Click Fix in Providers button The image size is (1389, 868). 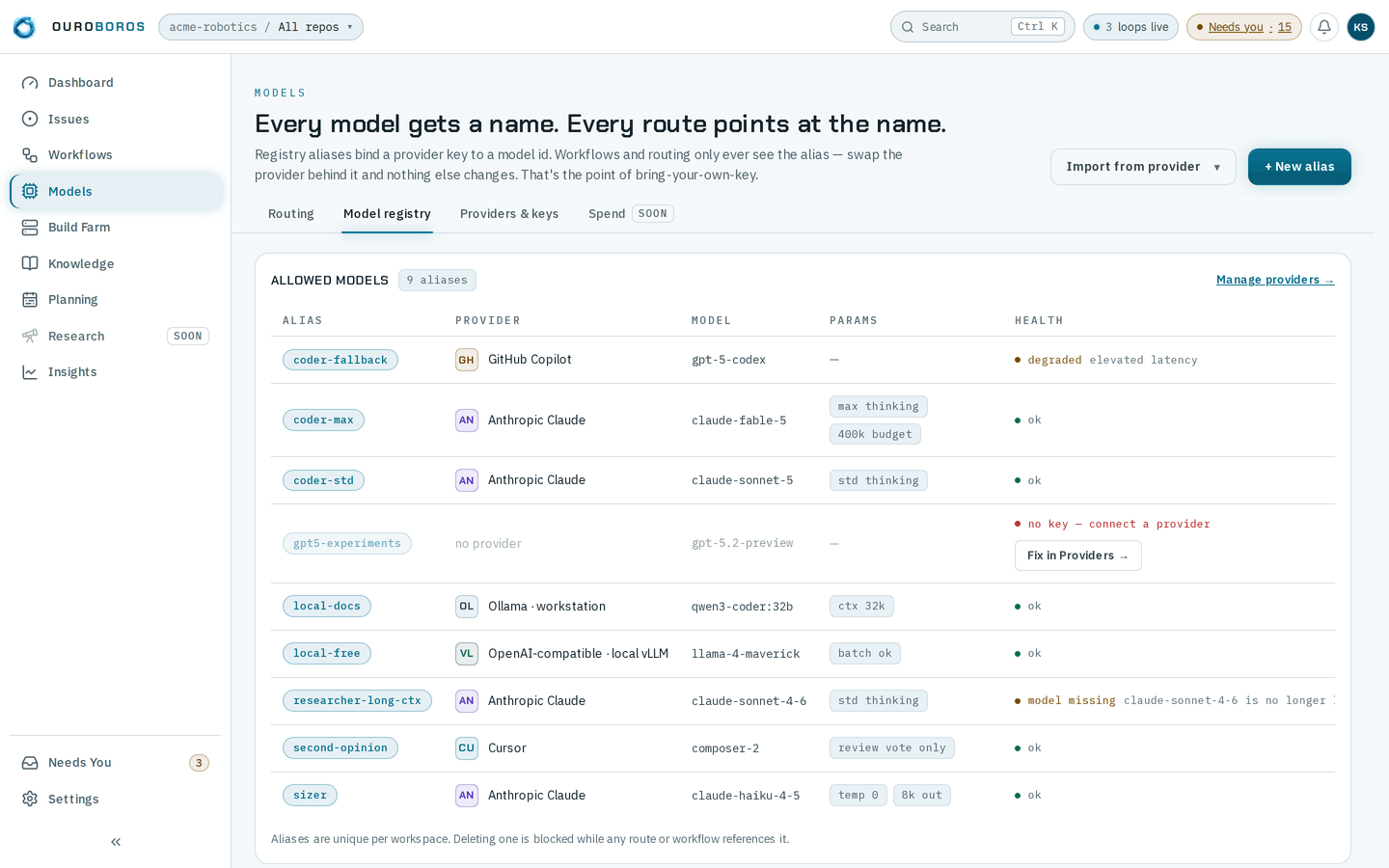point(1077,556)
